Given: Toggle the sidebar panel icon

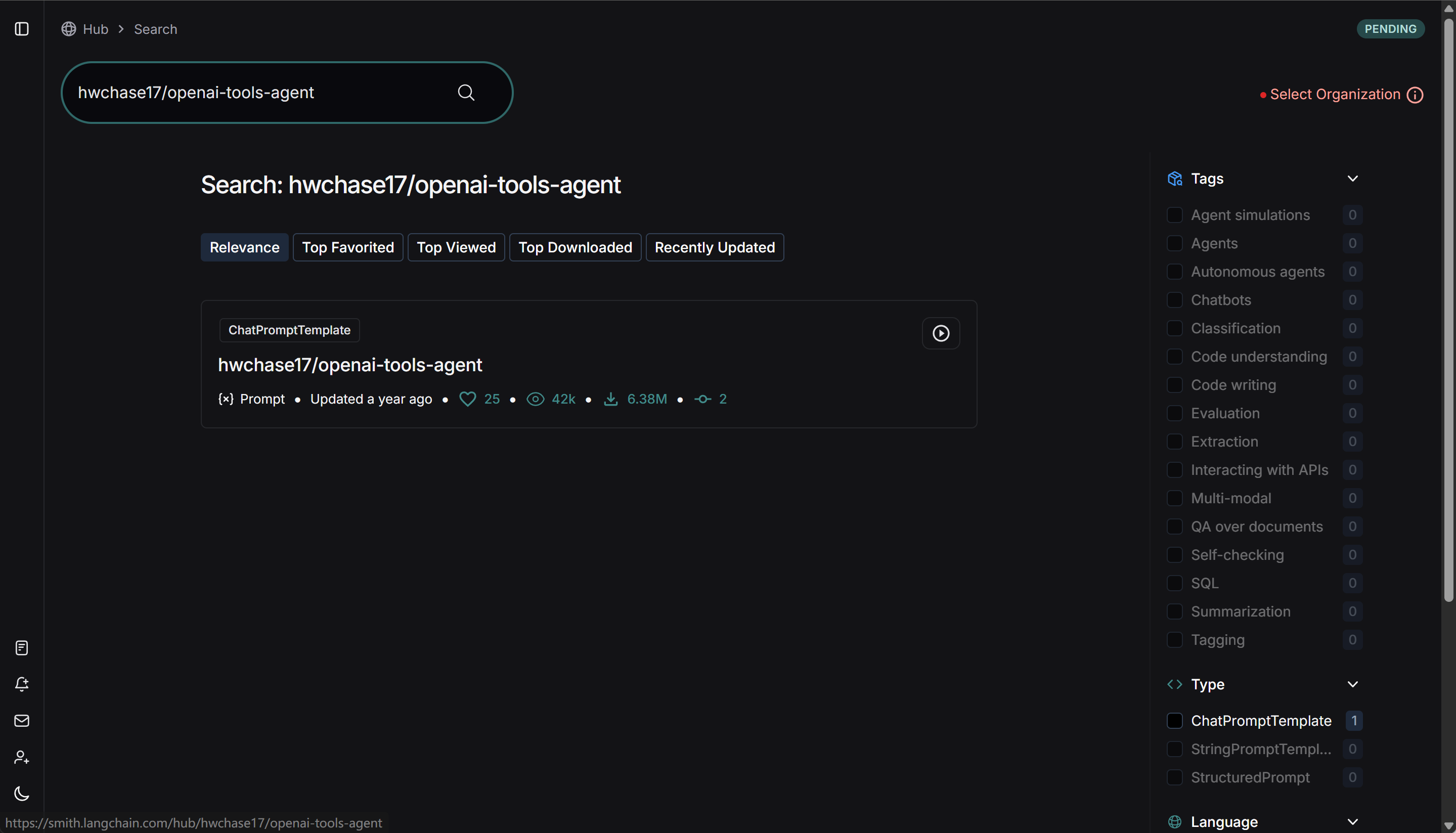Looking at the screenshot, I should pos(22,29).
